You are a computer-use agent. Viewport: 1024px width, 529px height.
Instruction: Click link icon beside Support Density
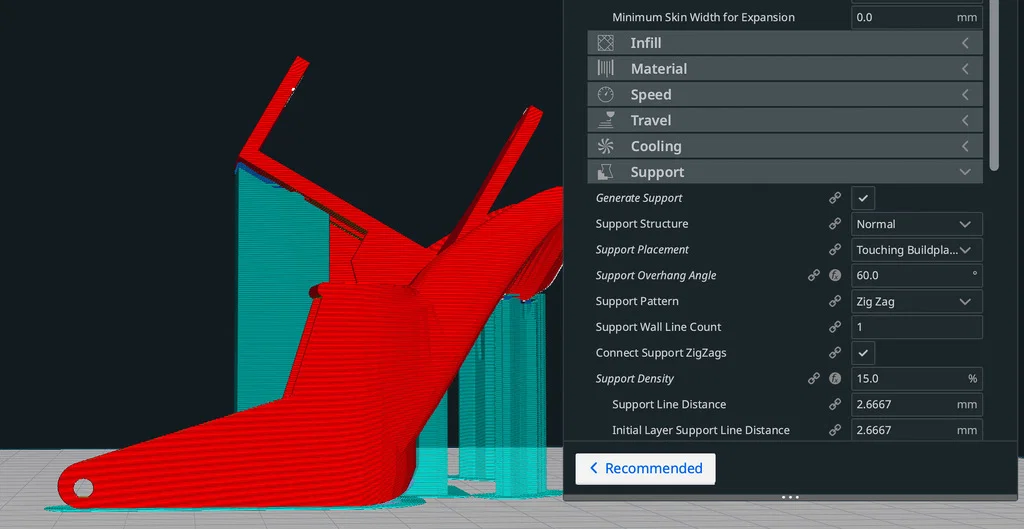point(814,379)
